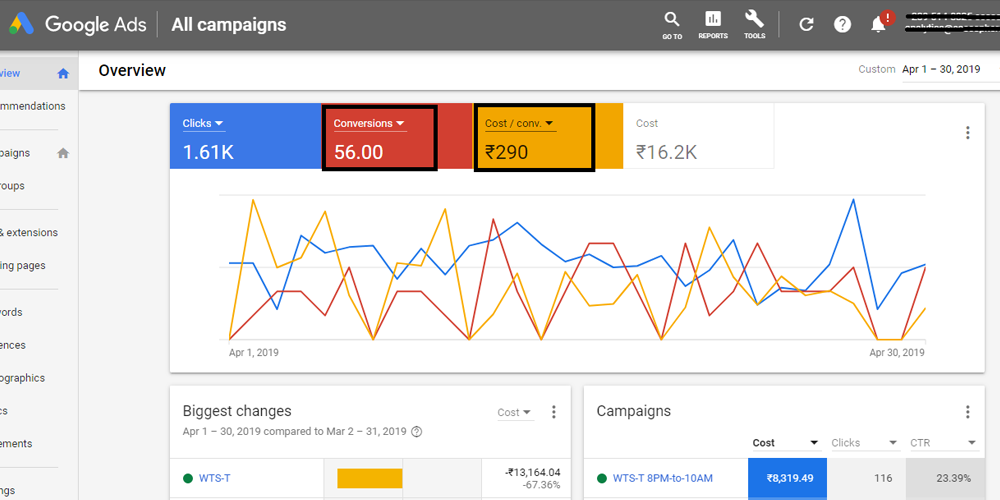Click the refresh icon in header
The width and height of the screenshot is (1000, 500).
click(806, 24)
